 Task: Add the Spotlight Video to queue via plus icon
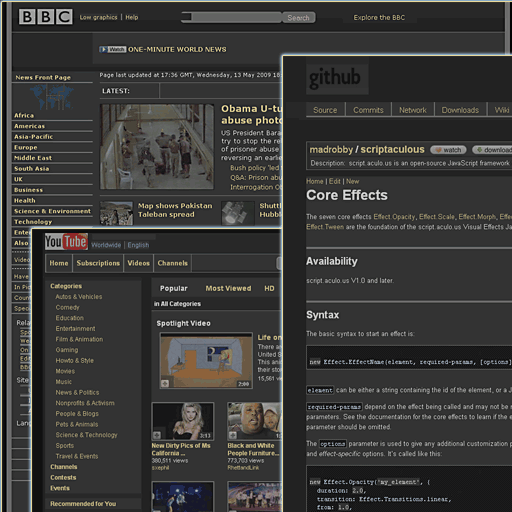click(165, 383)
